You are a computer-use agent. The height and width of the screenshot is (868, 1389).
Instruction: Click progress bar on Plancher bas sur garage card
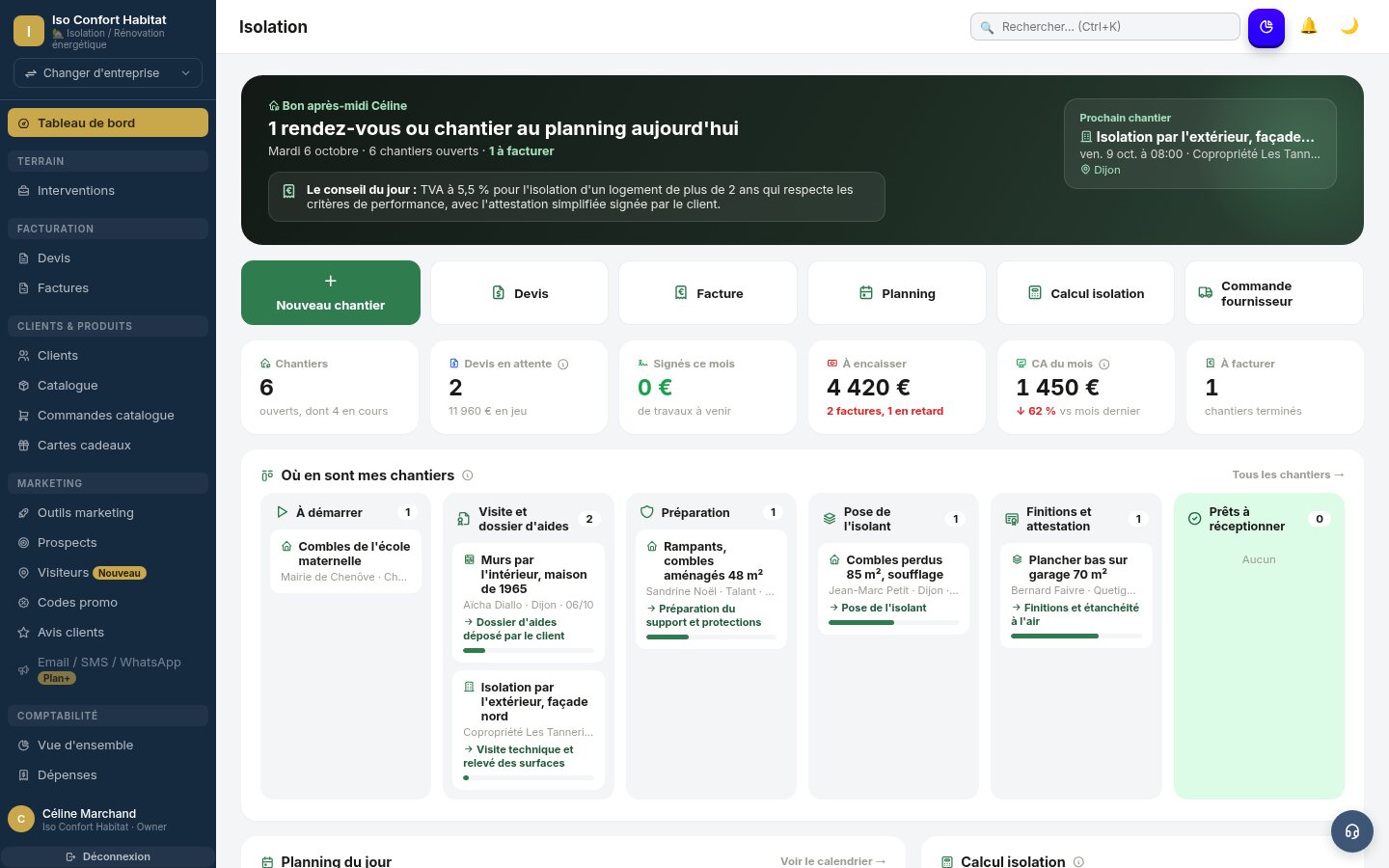click(x=1076, y=636)
